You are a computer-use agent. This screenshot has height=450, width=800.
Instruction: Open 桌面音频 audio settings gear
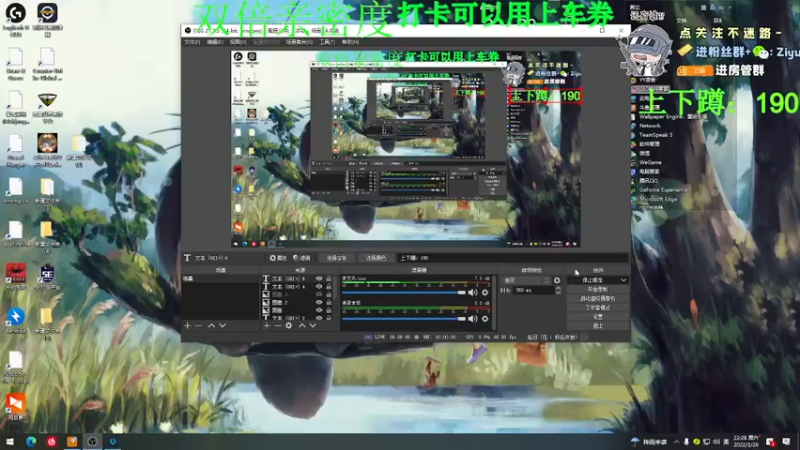485,318
